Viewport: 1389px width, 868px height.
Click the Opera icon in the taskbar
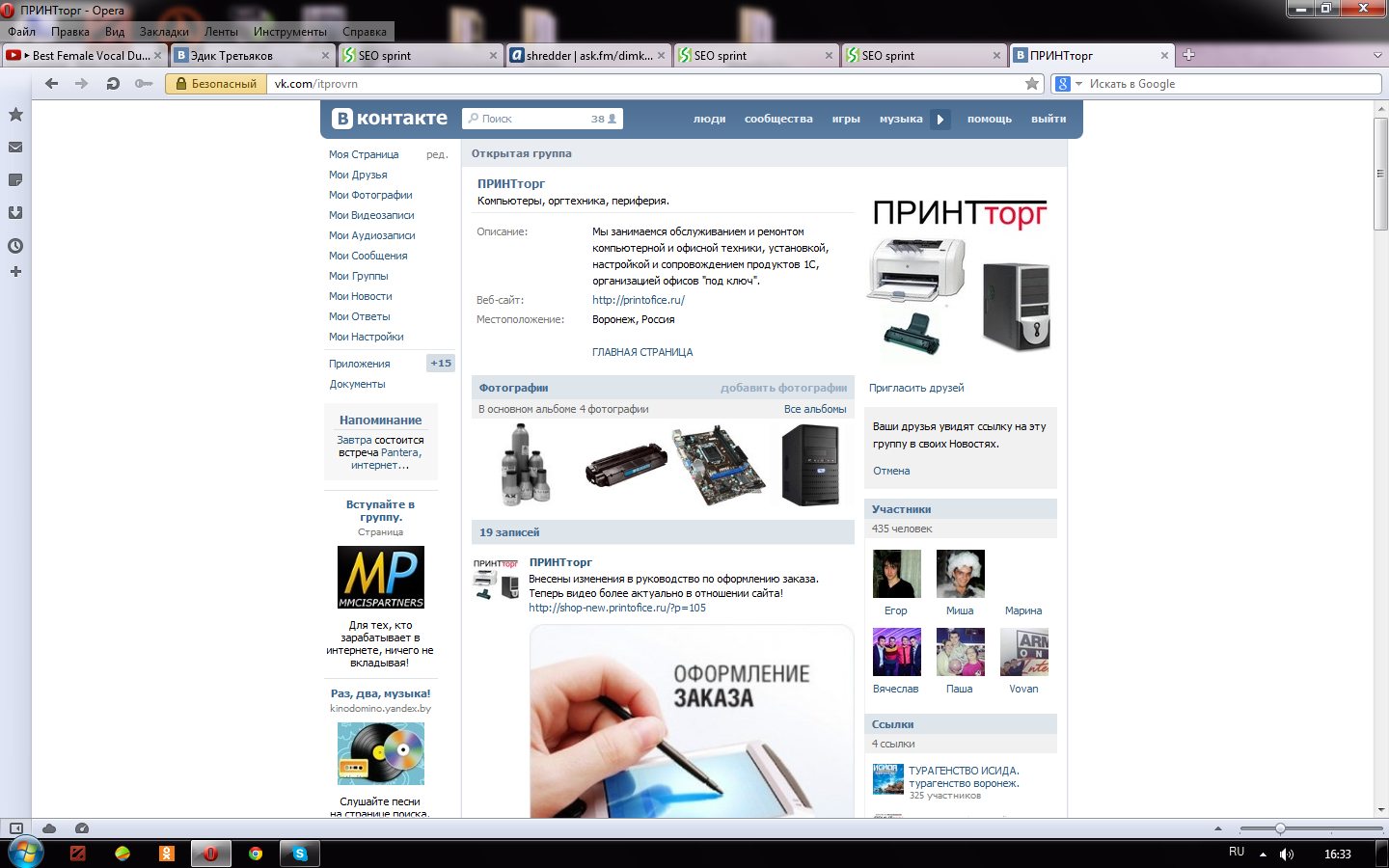tap(210, 854)
